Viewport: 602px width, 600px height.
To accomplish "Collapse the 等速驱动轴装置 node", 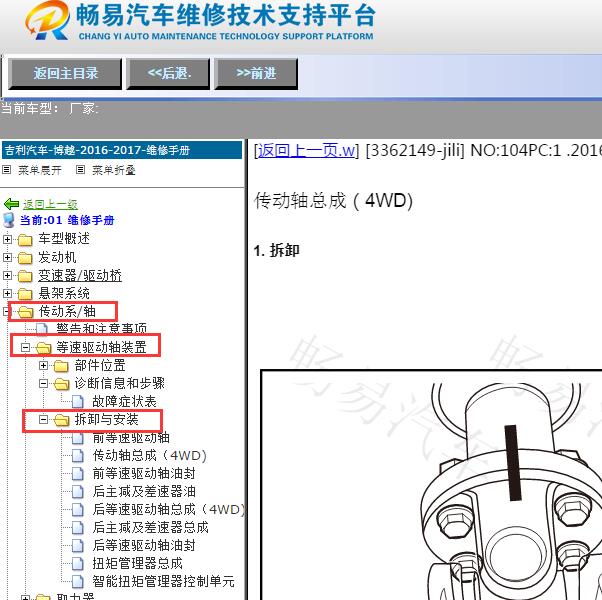I will [25, 347].
